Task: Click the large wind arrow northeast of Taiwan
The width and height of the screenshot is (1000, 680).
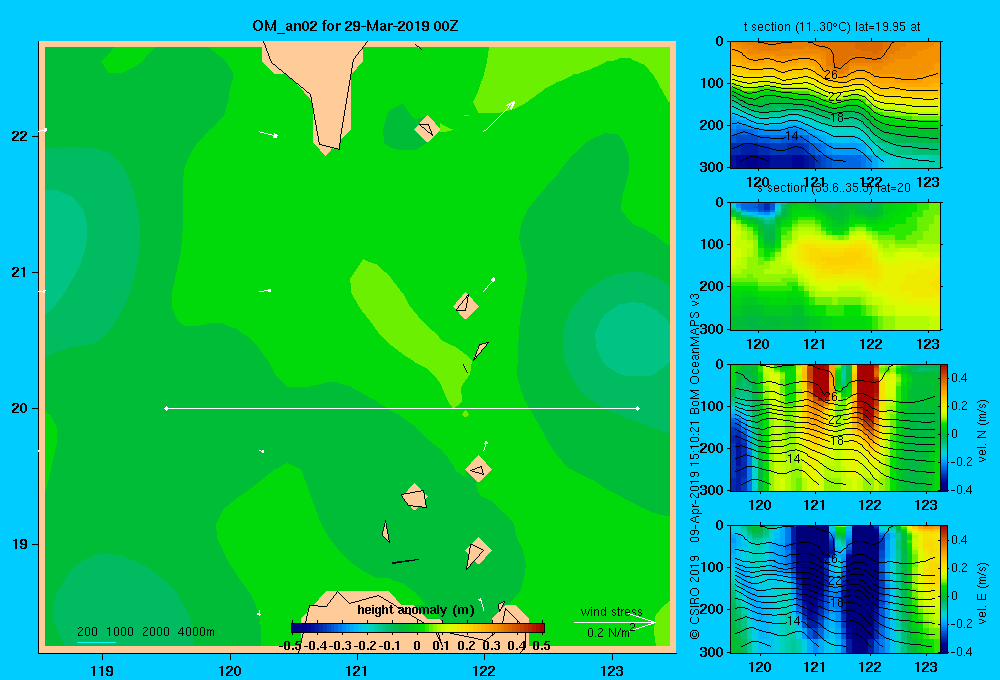Action: (499, 116)
